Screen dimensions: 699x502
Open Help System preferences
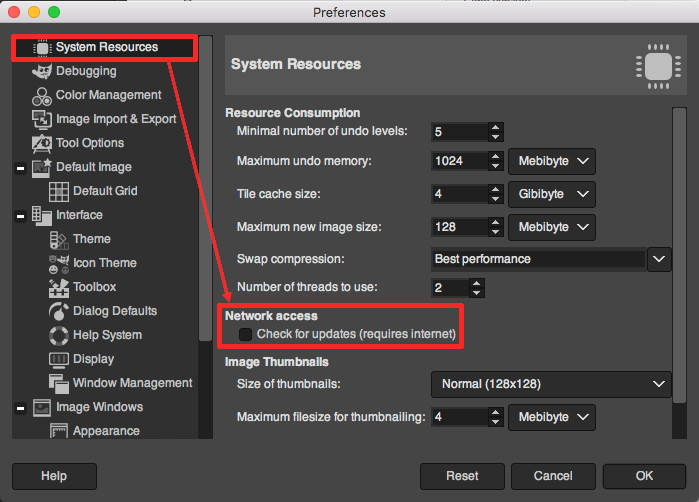(x=107, y=335)
